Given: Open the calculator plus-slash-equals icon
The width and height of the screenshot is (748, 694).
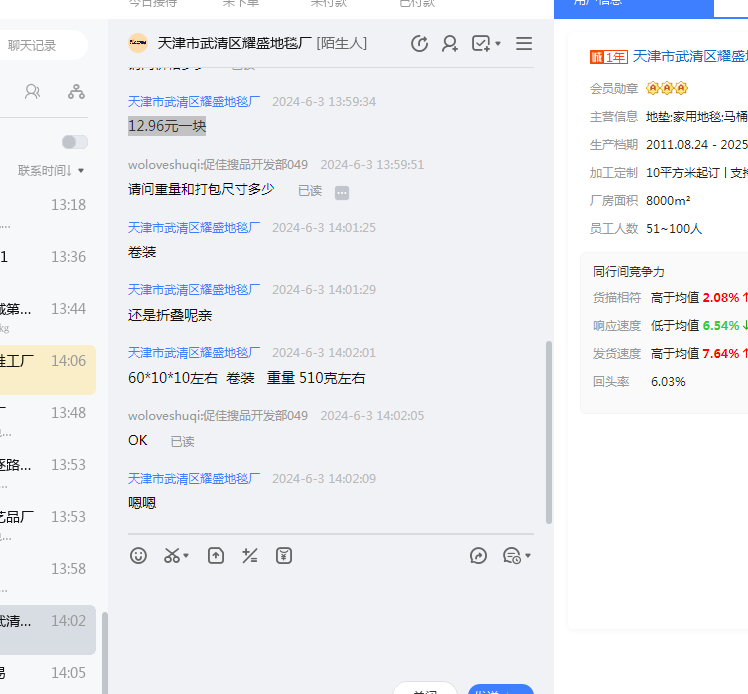Looking at the screenshot, I should pyautogui.click(x=250, y=556).
